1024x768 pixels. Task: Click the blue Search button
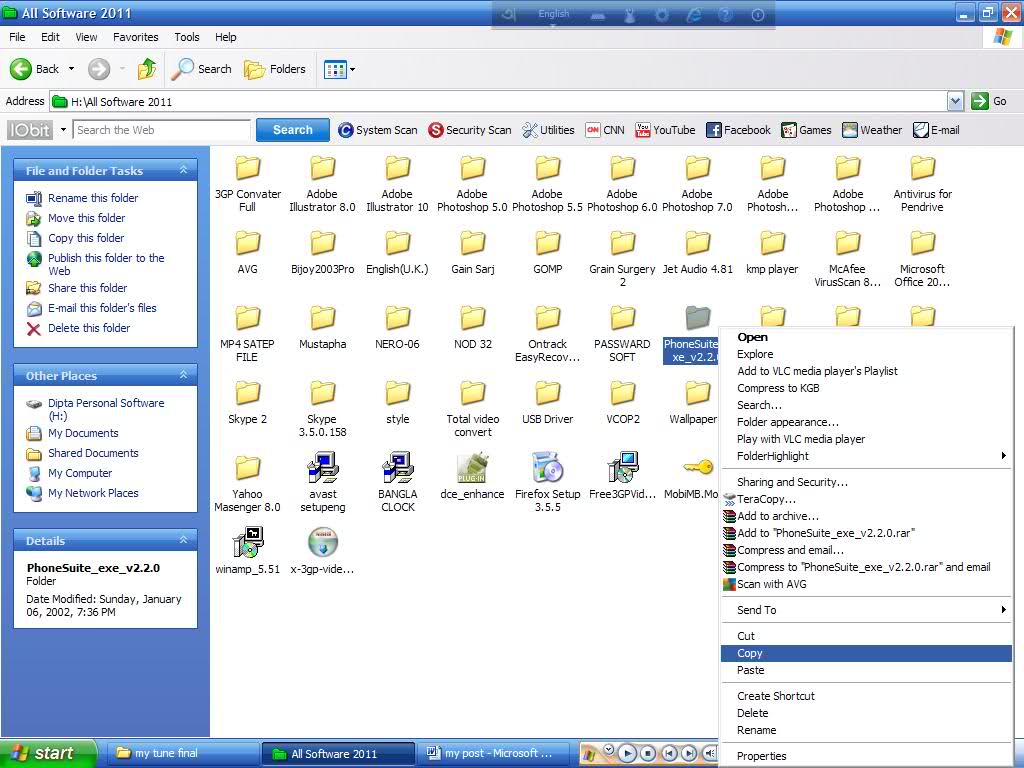(292, 130)
